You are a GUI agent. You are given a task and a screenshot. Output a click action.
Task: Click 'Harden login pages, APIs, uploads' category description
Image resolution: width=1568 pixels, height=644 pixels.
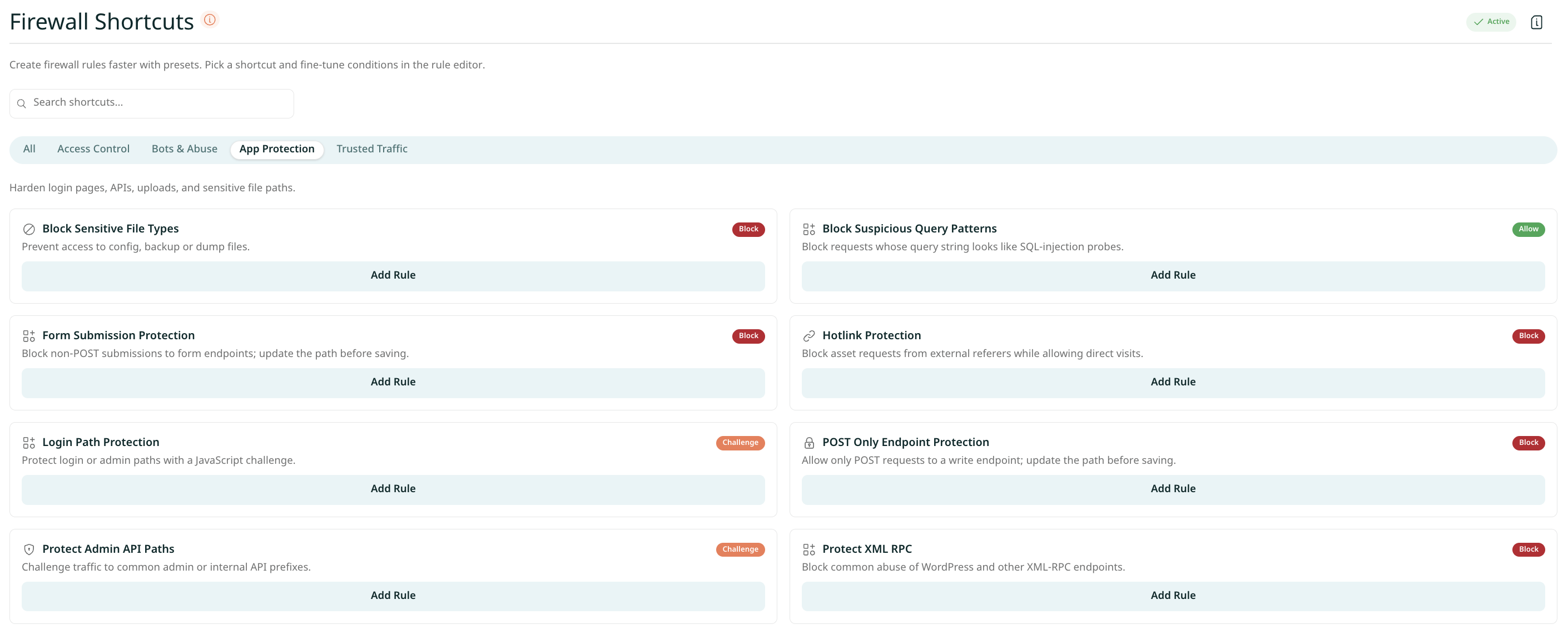(x=152, y=188)
